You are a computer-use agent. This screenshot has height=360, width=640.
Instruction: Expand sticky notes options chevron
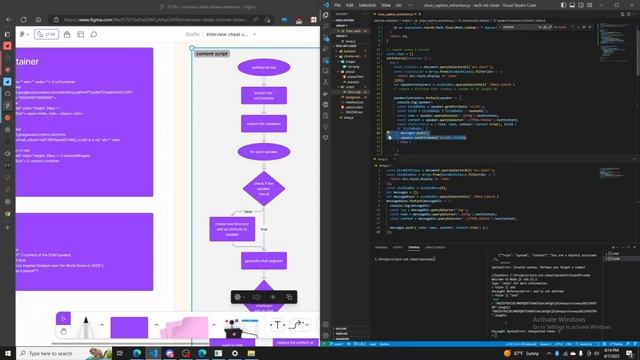pos(214,325)
